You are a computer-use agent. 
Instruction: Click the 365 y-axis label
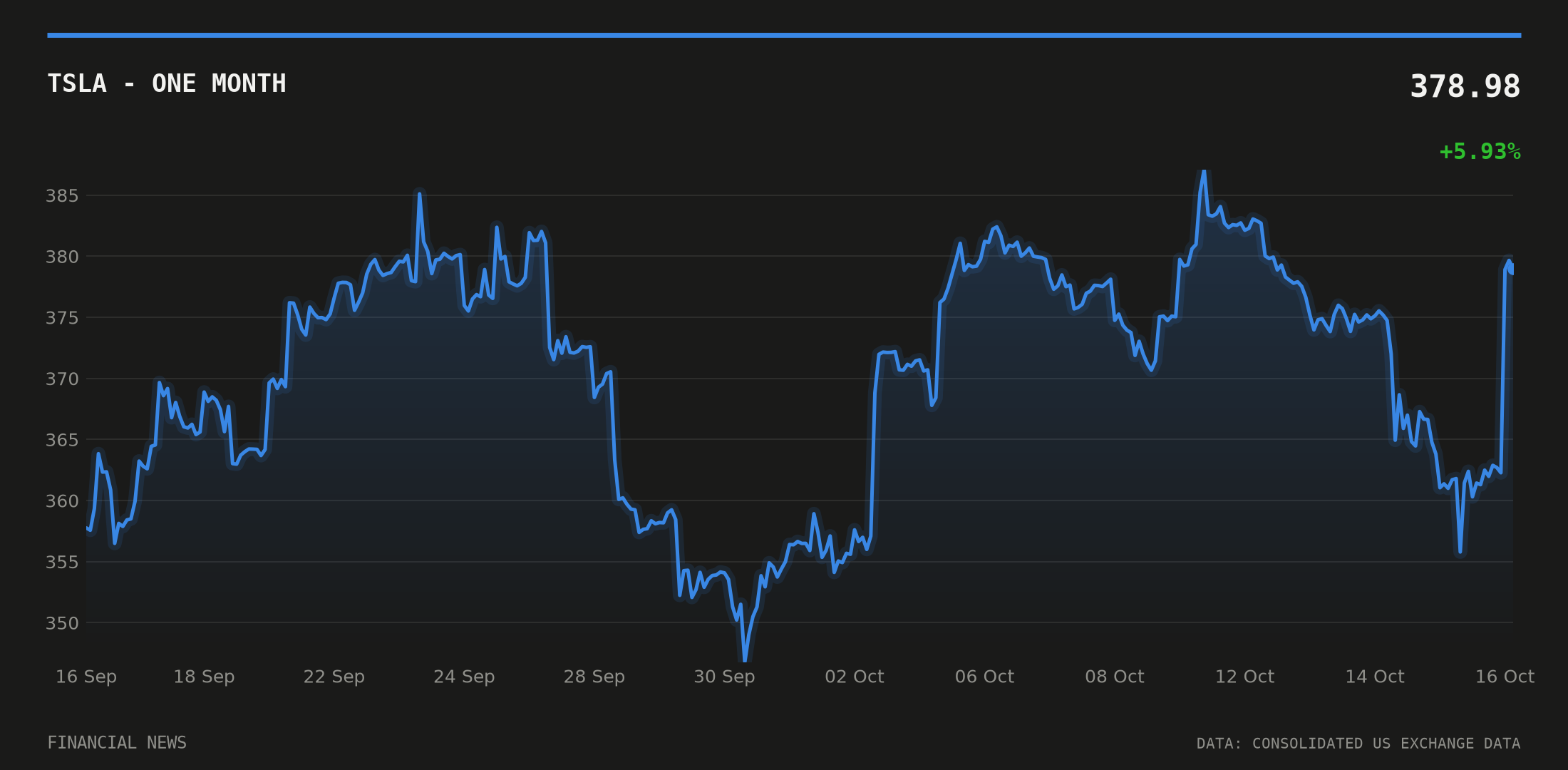tap(62, 440)
